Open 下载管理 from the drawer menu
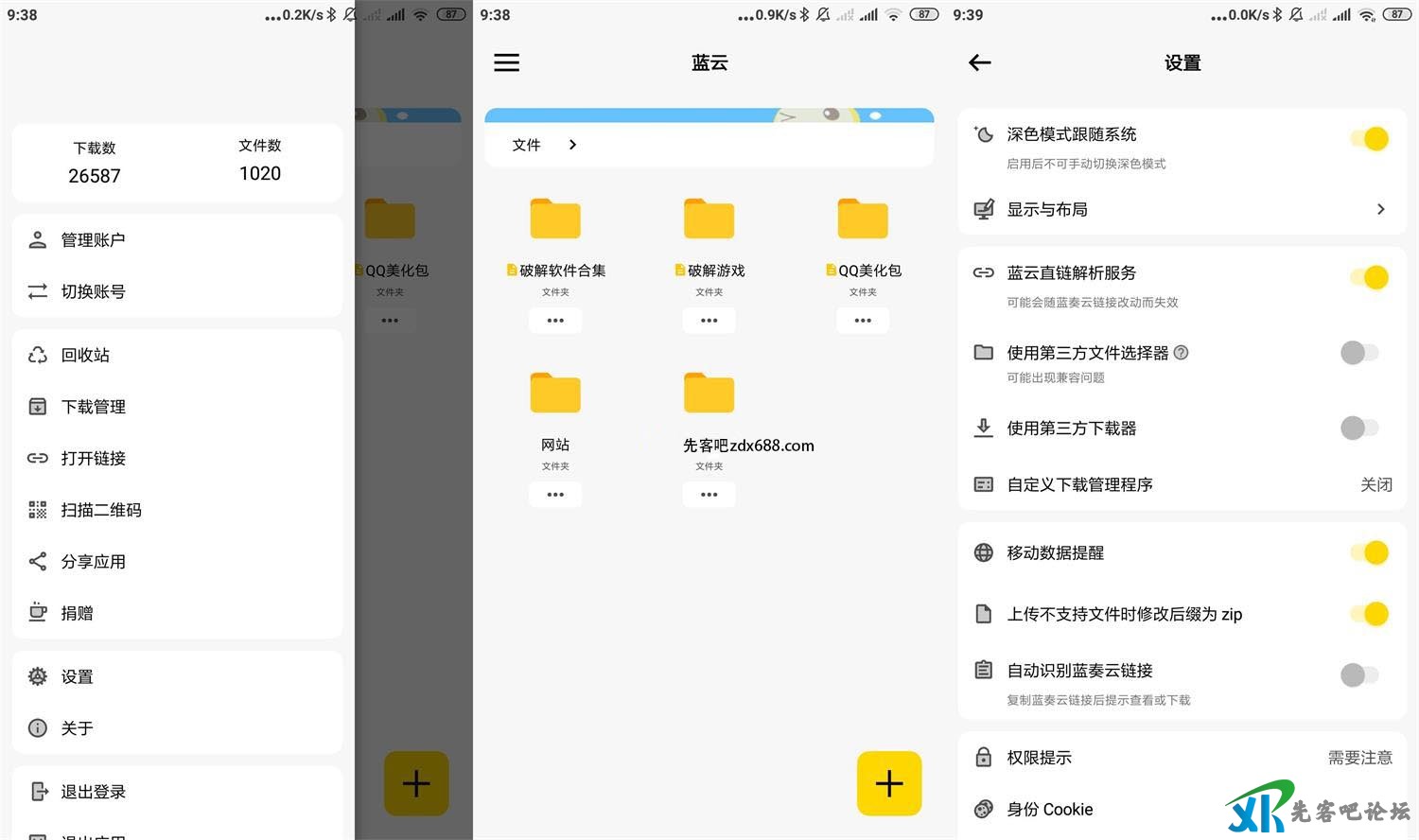1419x840 pixels. click(93, 407)
